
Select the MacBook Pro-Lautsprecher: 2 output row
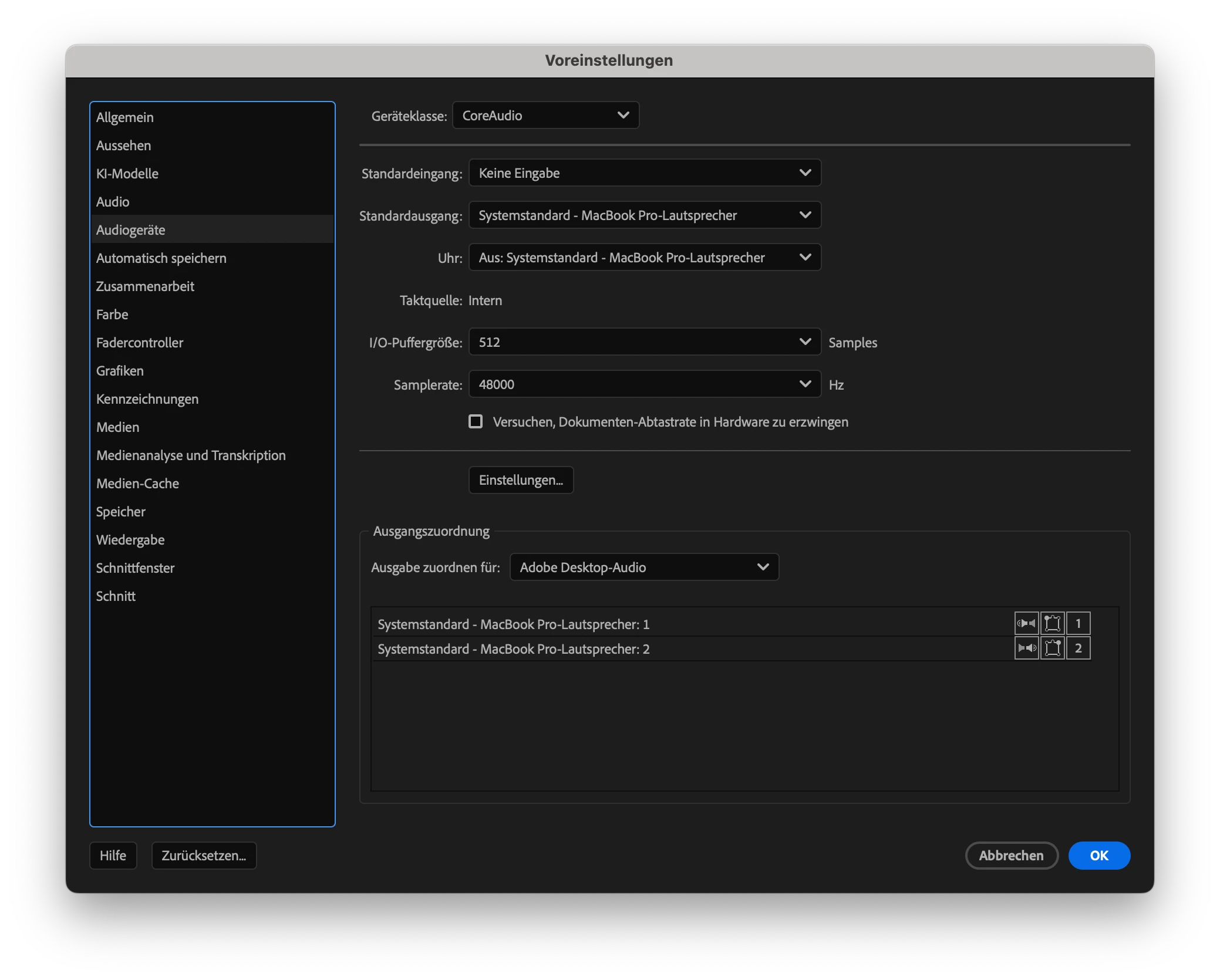point(514,649)
